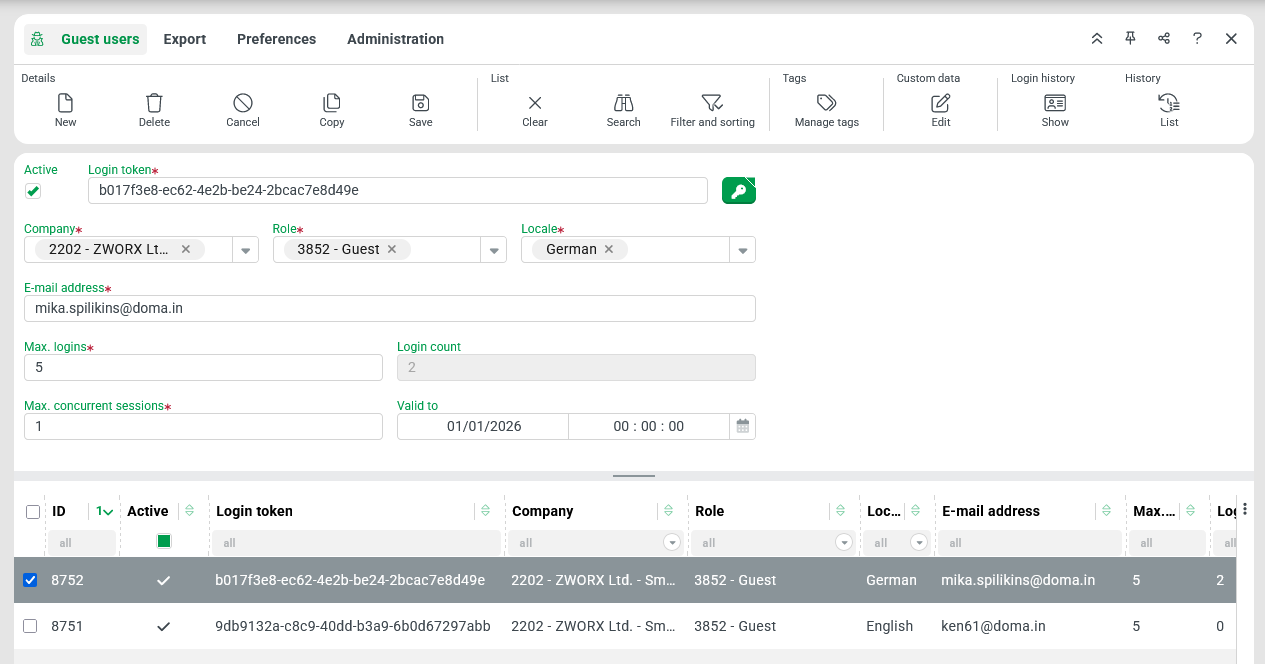Viewport: 1265px width, 664px height.
Task: Expand the Role dropdown
Action: (x=495, y=250)
